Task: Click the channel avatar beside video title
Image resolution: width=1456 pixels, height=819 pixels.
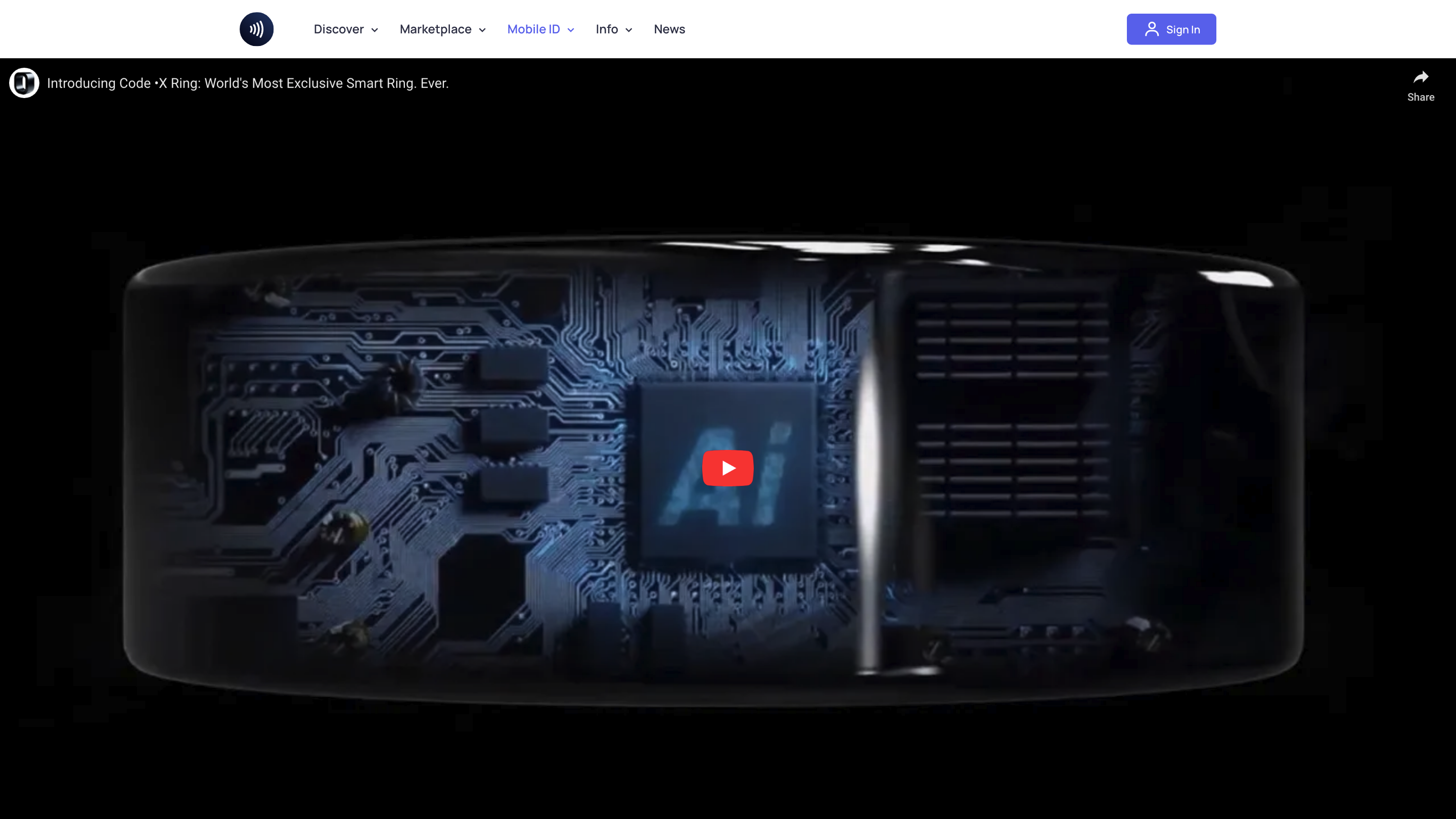Action: [x=24, y=83]
